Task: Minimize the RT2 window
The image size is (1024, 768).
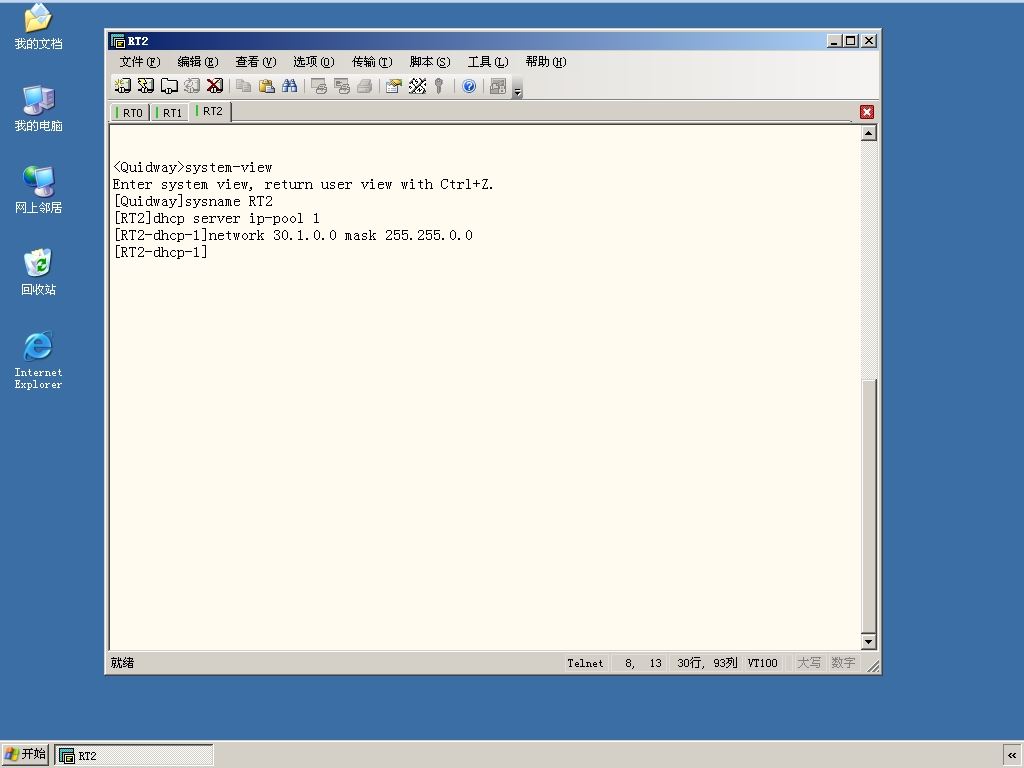Action: tap(834, 40)
